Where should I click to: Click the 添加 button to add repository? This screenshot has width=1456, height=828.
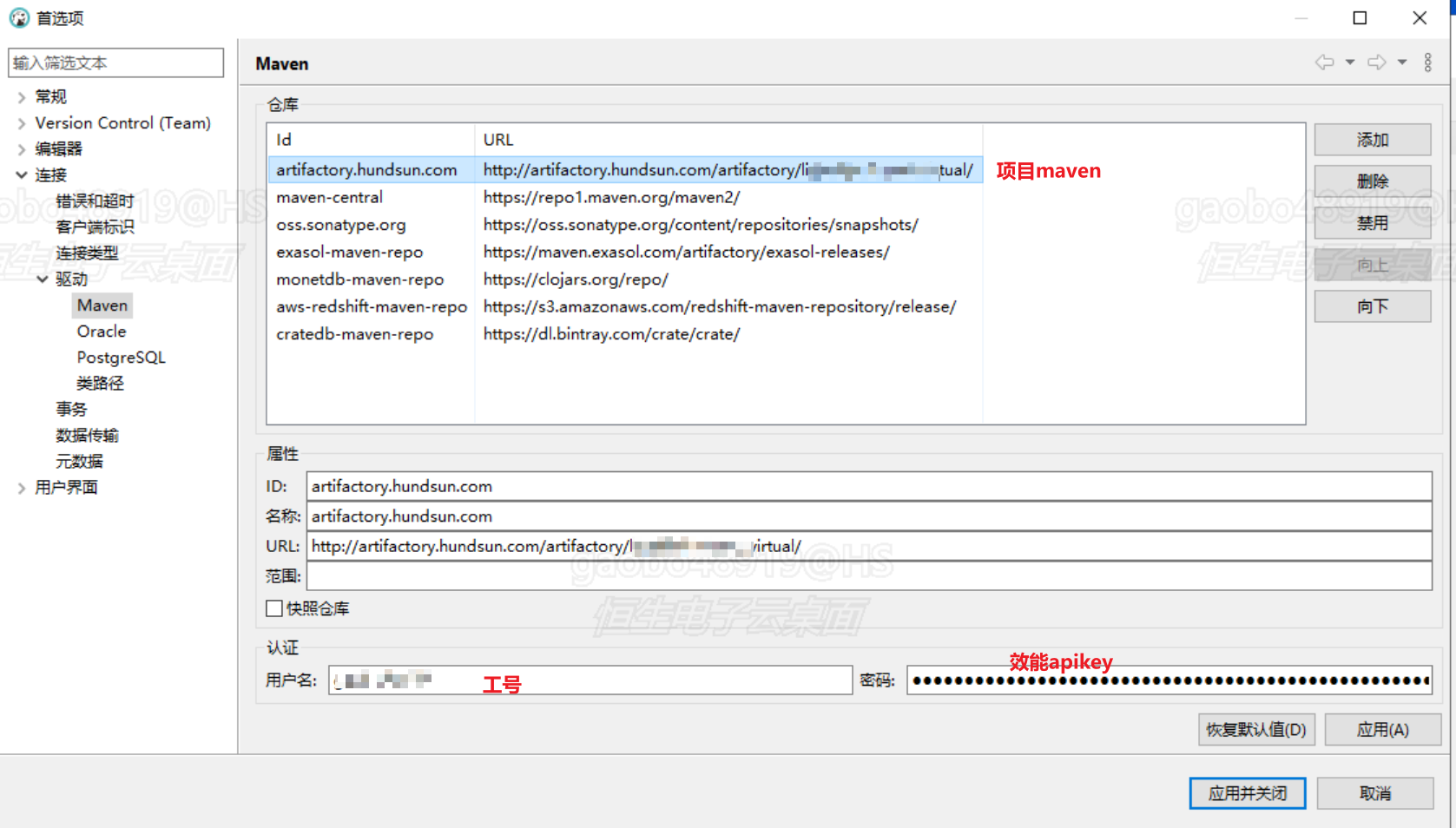(x=1372, y=140)
